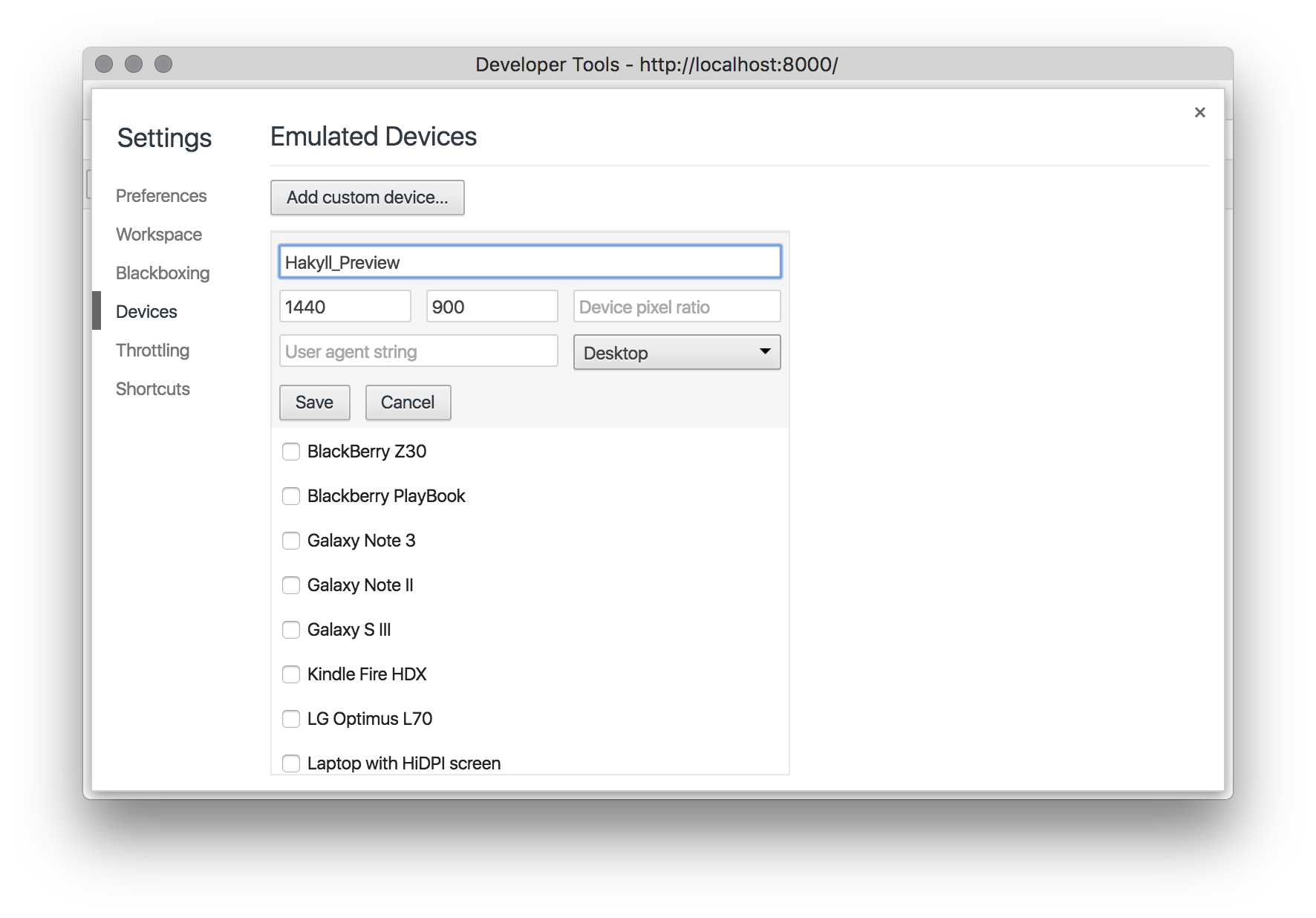Close the Settings panel with the X
Viewport: 1316px width, 918px height.
point(1199,112)
